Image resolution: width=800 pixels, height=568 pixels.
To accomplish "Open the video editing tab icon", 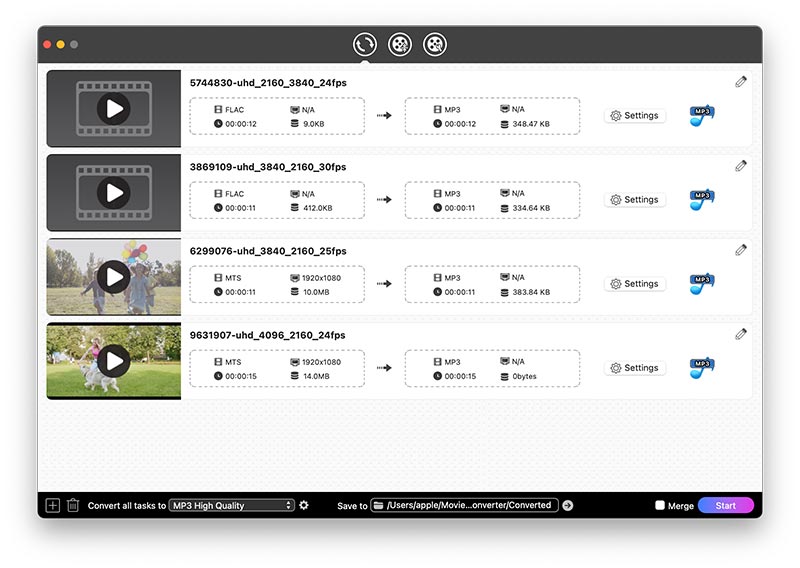I will tap(400, 44).
